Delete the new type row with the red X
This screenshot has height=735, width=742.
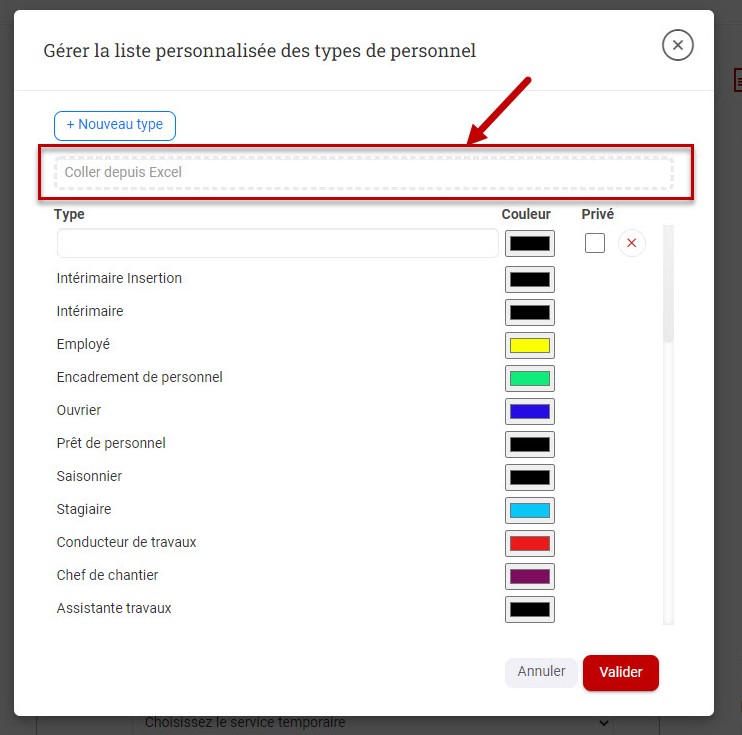point(631,243)
